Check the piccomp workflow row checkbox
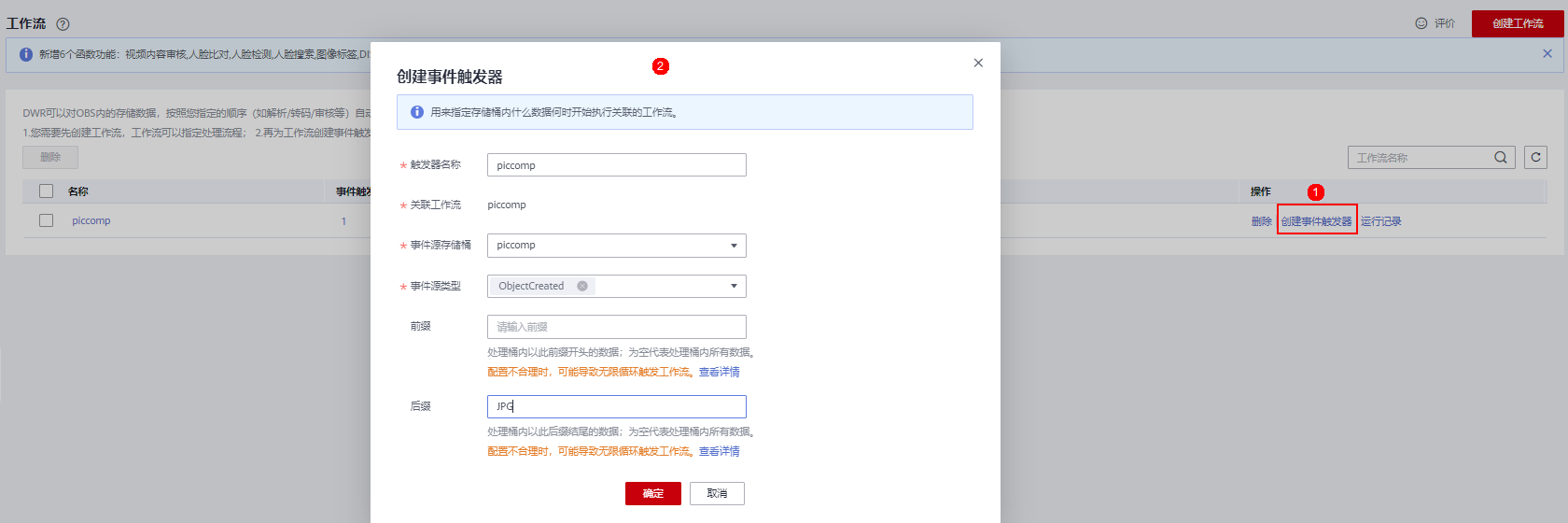 point(46,221)
